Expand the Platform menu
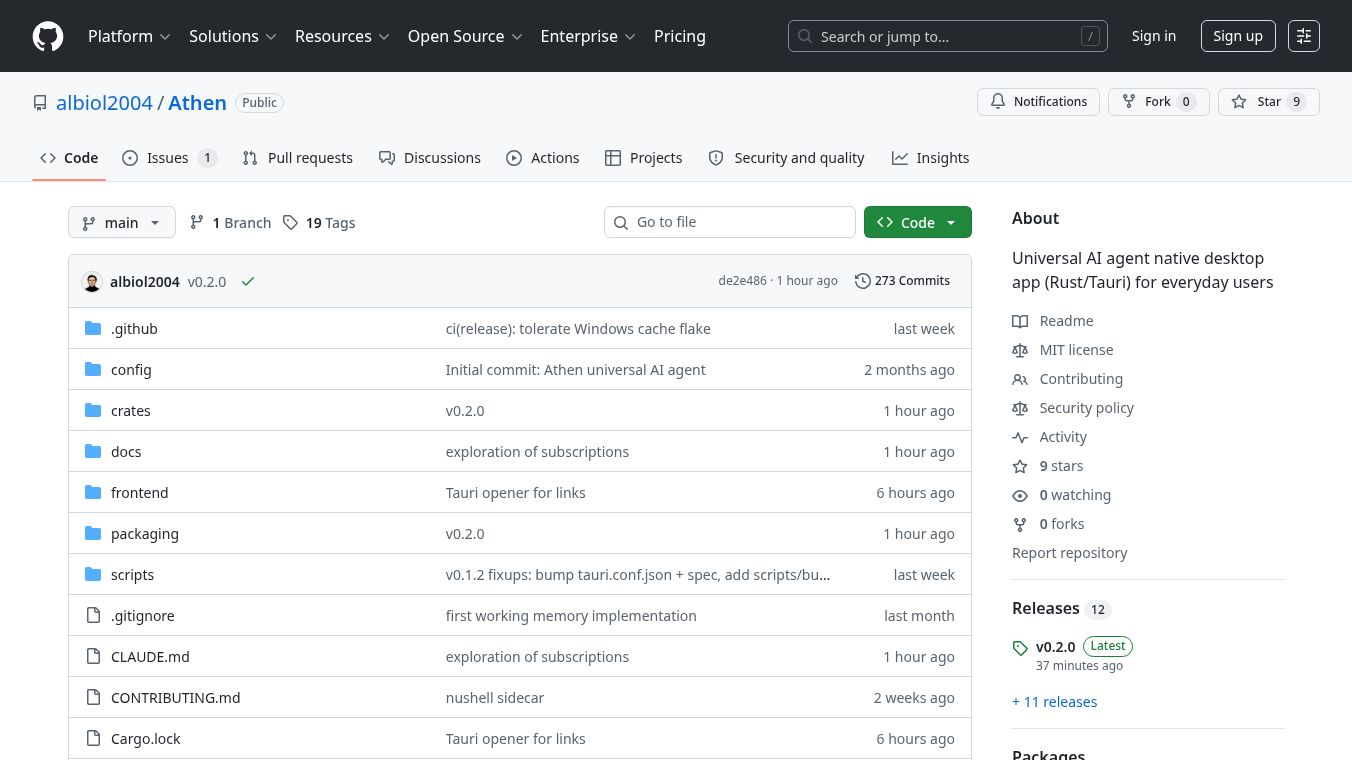 point(129,36)
